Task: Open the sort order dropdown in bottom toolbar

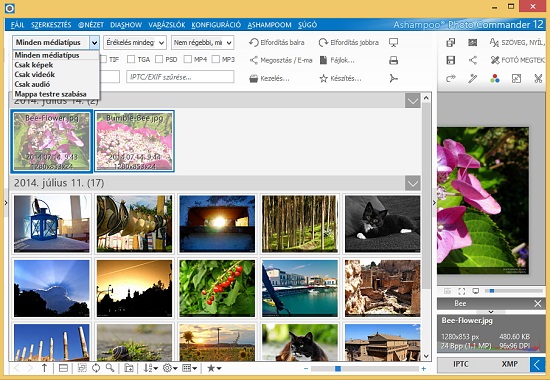Action: pos(151,368)
